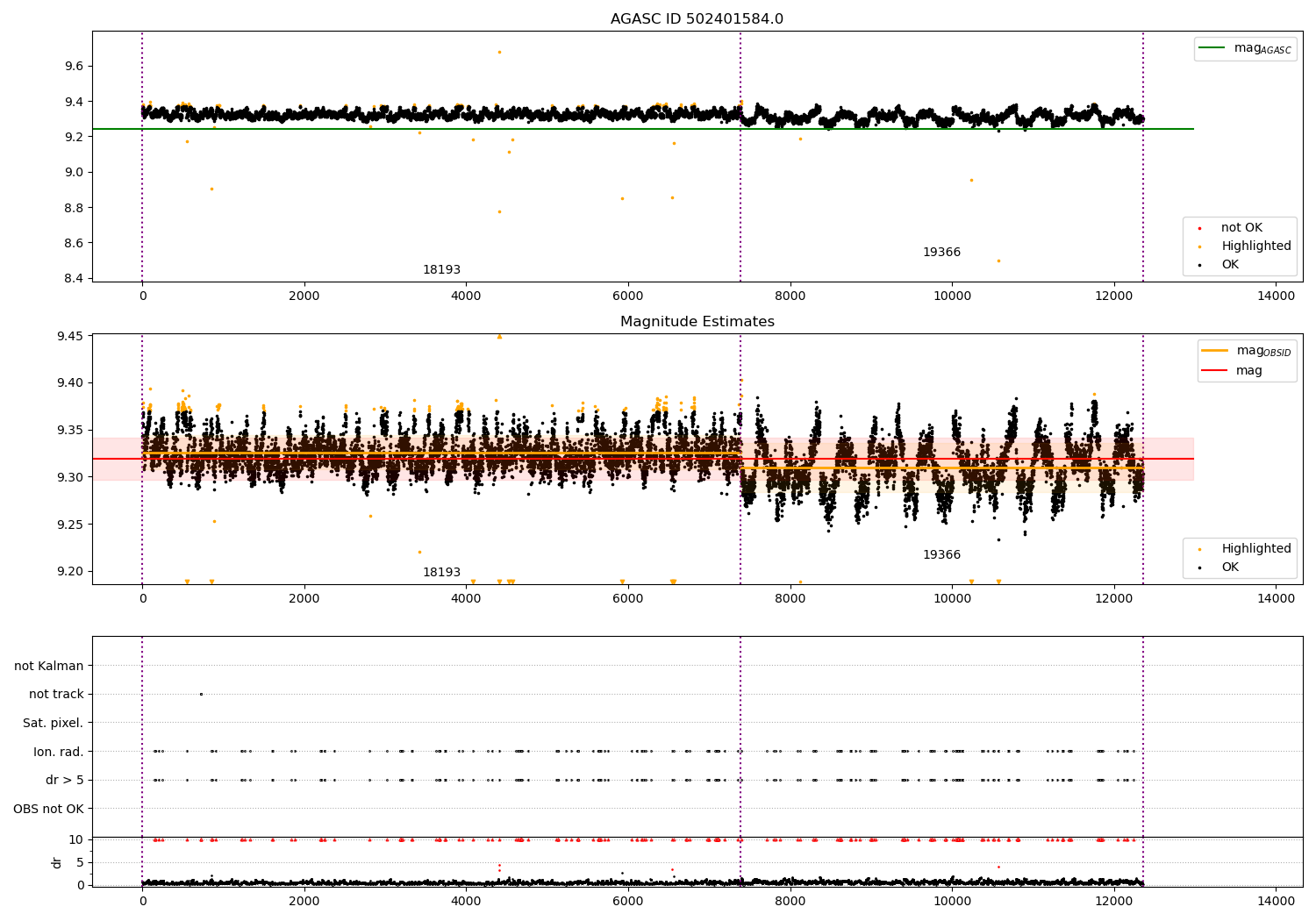Click the 10 tick on the dr axis

pyautogui.click(x=76, y=839)
